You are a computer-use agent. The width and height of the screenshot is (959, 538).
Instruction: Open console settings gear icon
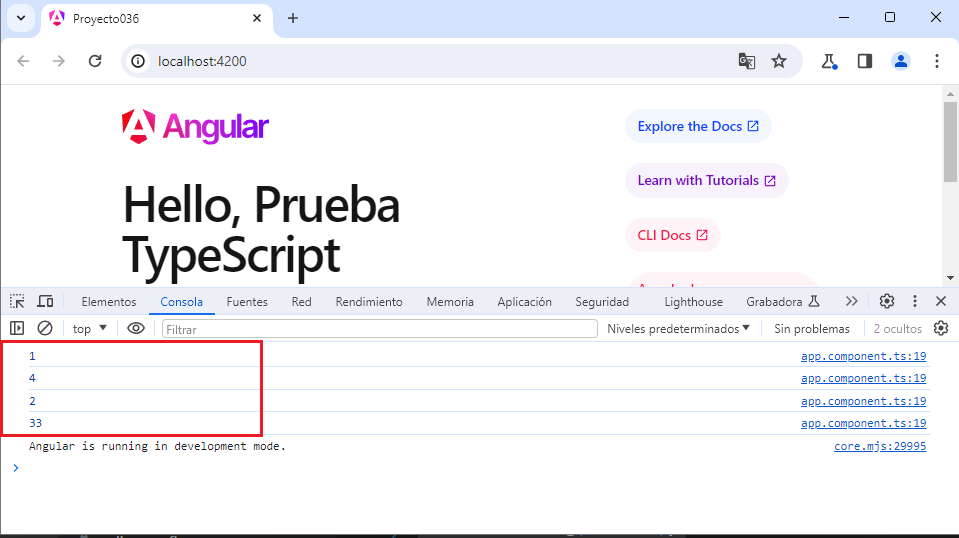pos(941,328)
